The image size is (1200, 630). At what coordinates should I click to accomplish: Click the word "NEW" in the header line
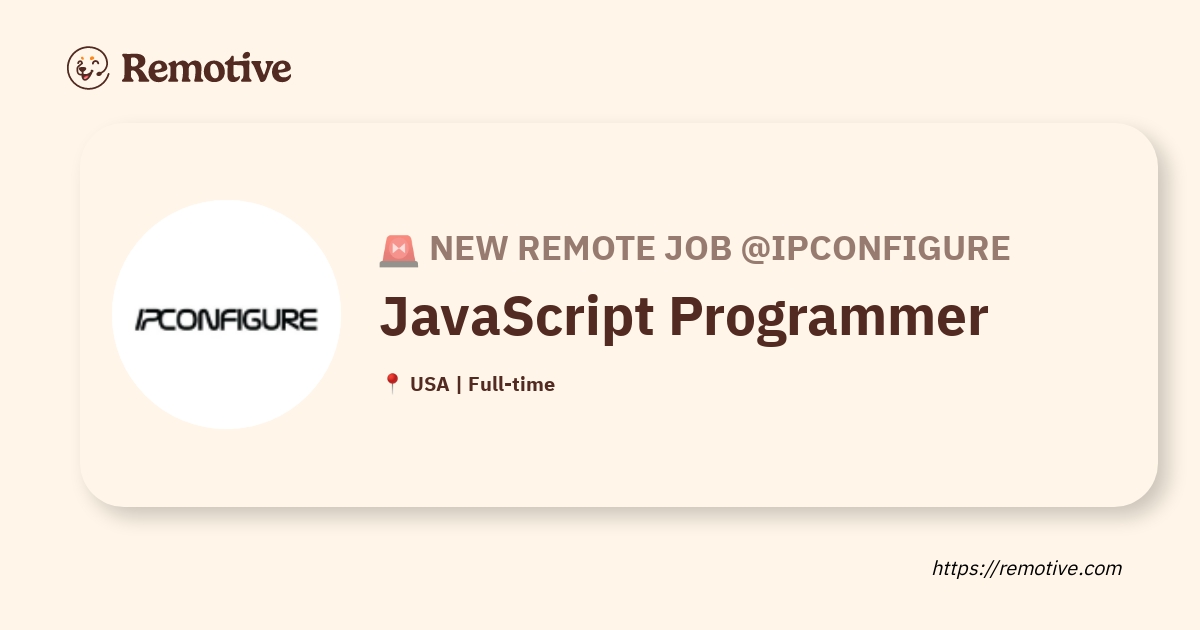[x=467, y=249]
